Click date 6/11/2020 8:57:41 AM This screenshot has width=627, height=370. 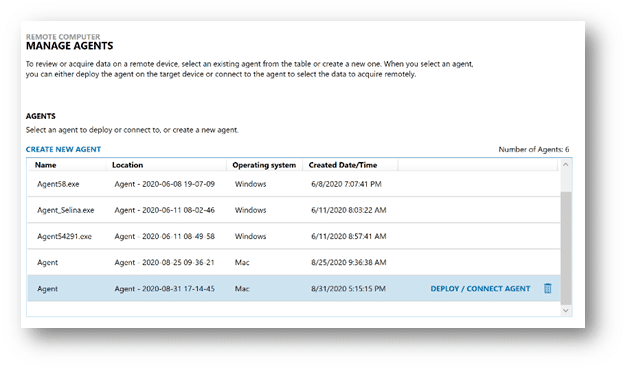coord(349,236)
